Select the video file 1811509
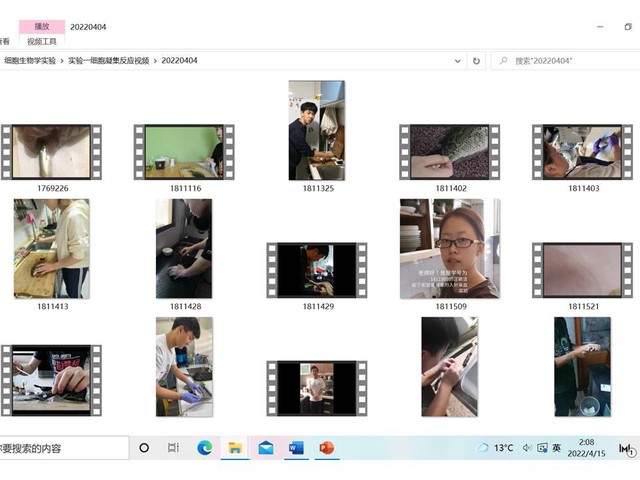The image size is (640, 480). 450,249
